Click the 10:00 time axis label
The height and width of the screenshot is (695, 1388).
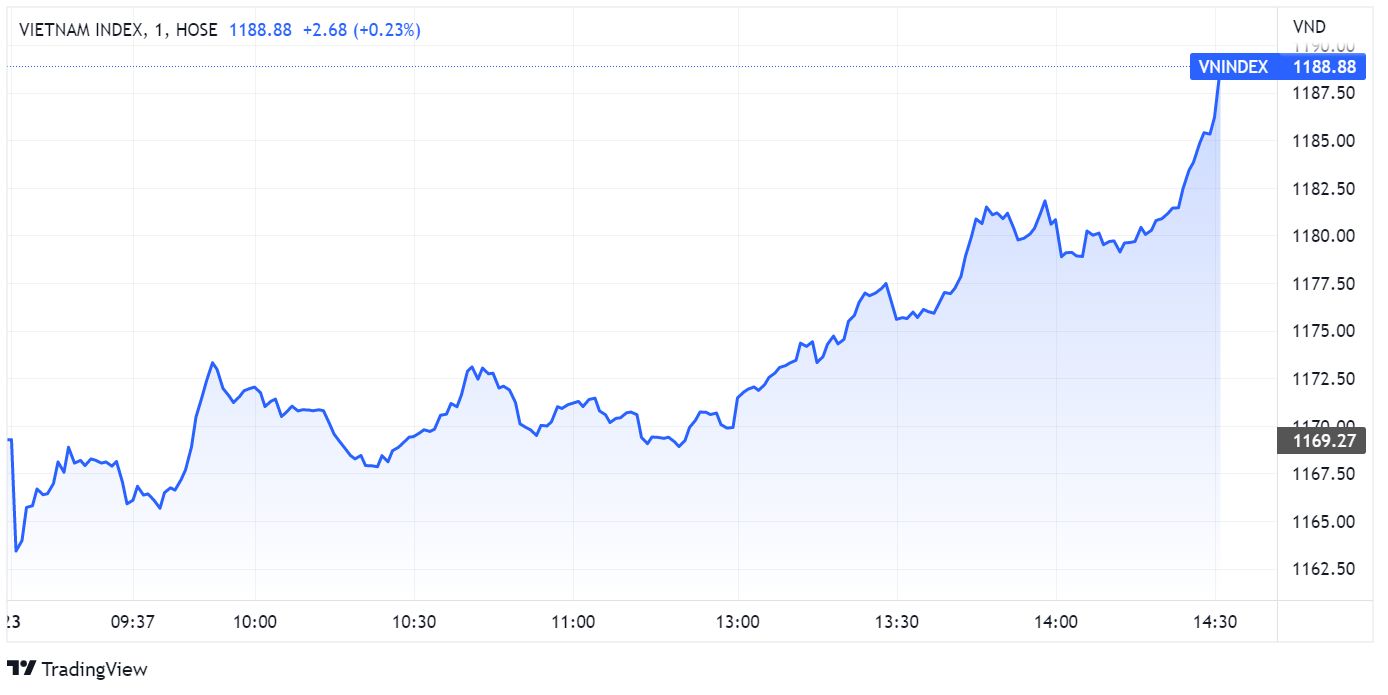coord(255,622)
